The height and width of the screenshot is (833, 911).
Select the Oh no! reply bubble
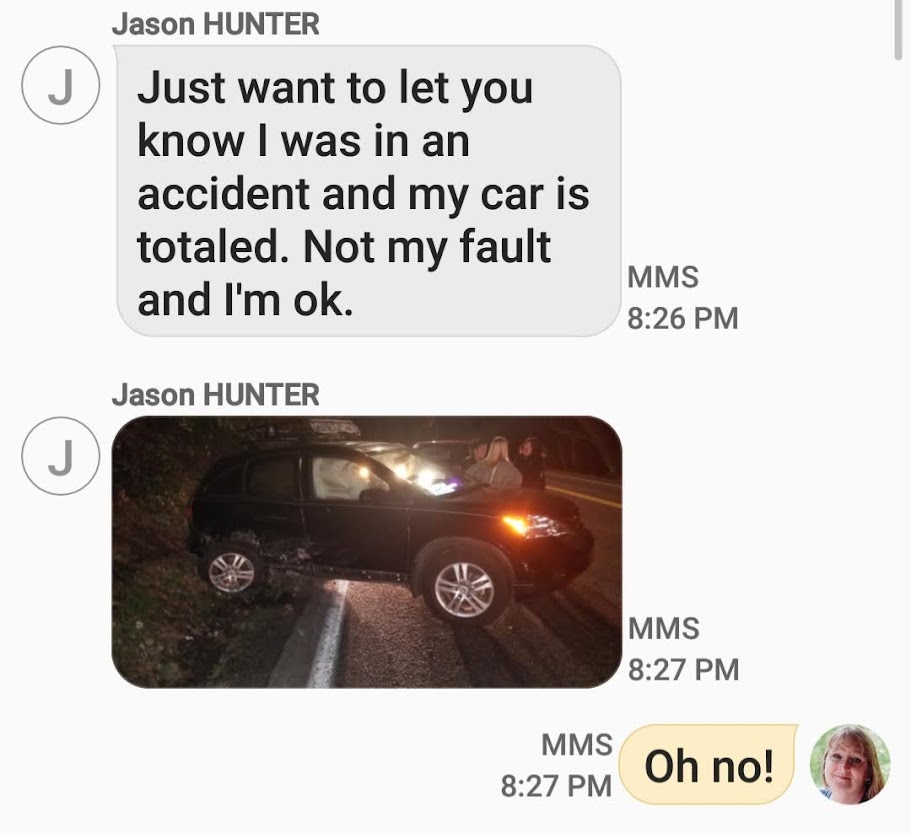coord(708,764)
